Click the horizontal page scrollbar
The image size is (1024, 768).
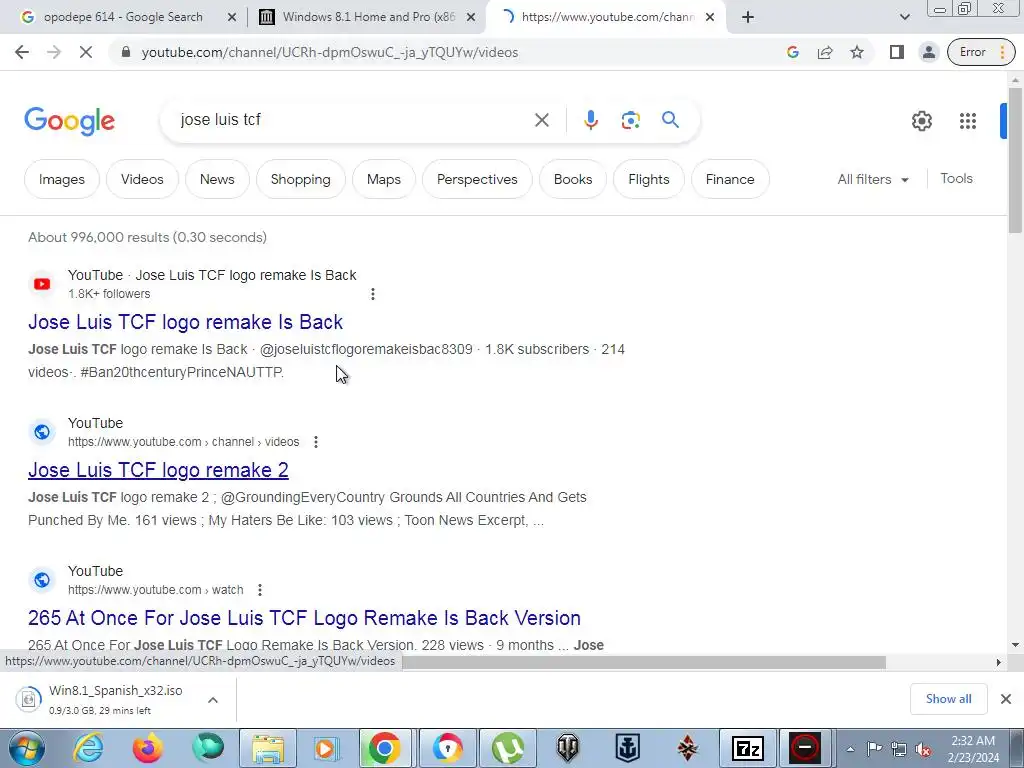pos(643,662)
